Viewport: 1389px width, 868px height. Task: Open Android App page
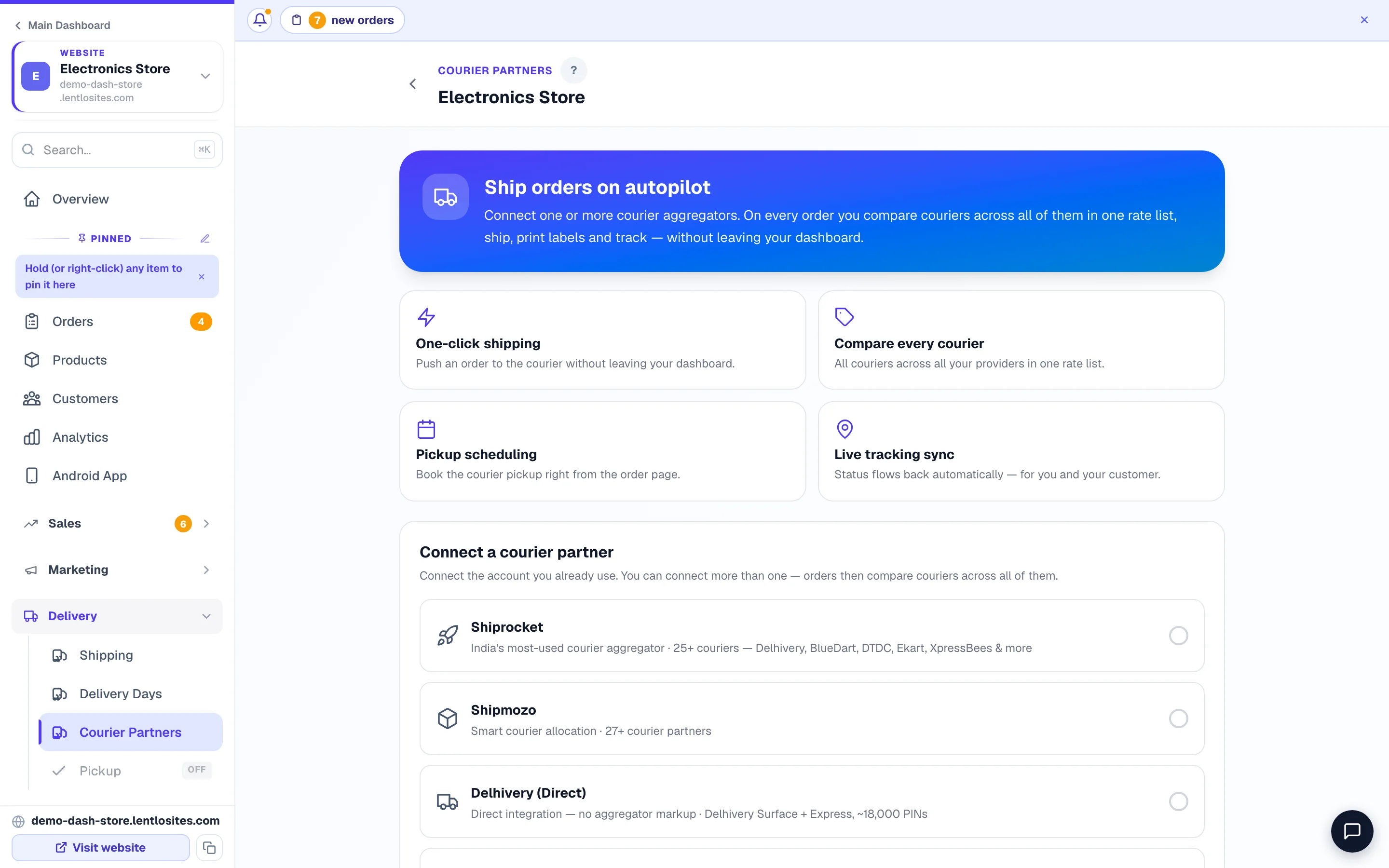pos(117,476)
